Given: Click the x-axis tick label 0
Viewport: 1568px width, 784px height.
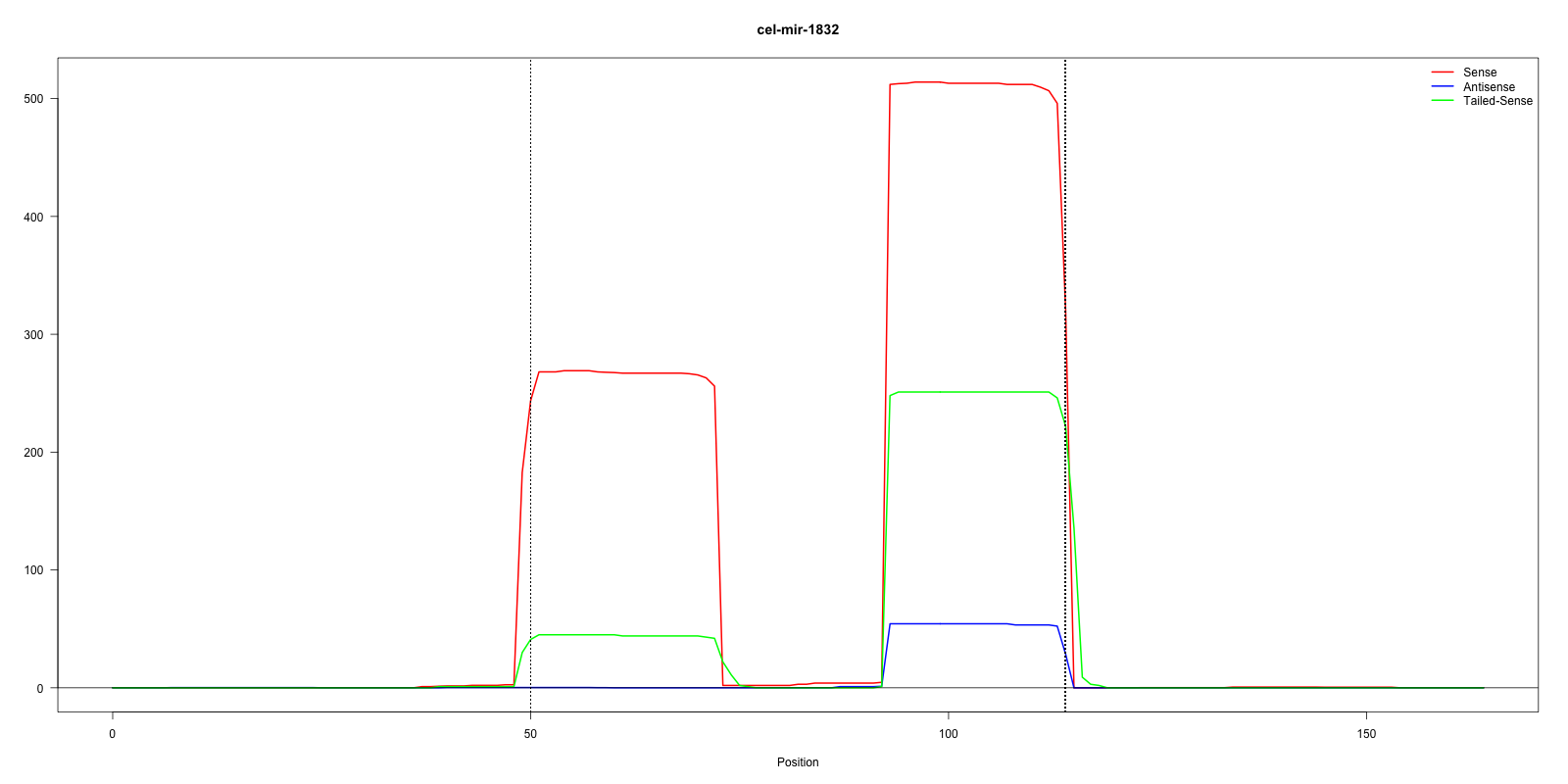Looking at the screenshot, I should tap(113, 734).
